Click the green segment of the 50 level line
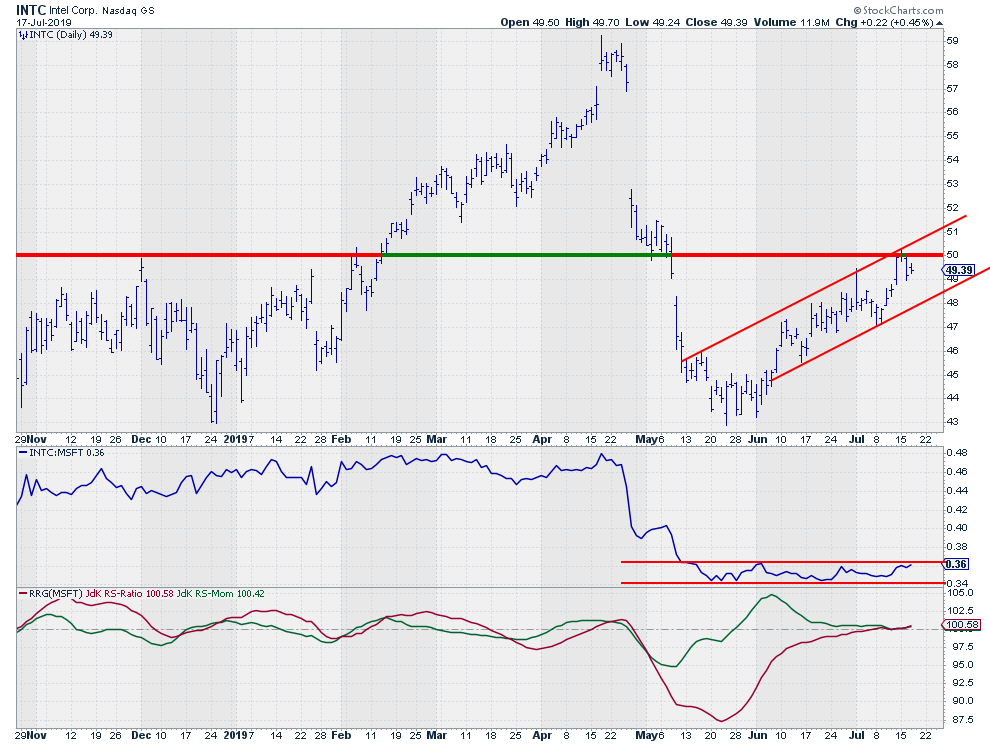This screenshot has height=744, width=990. 525,255
